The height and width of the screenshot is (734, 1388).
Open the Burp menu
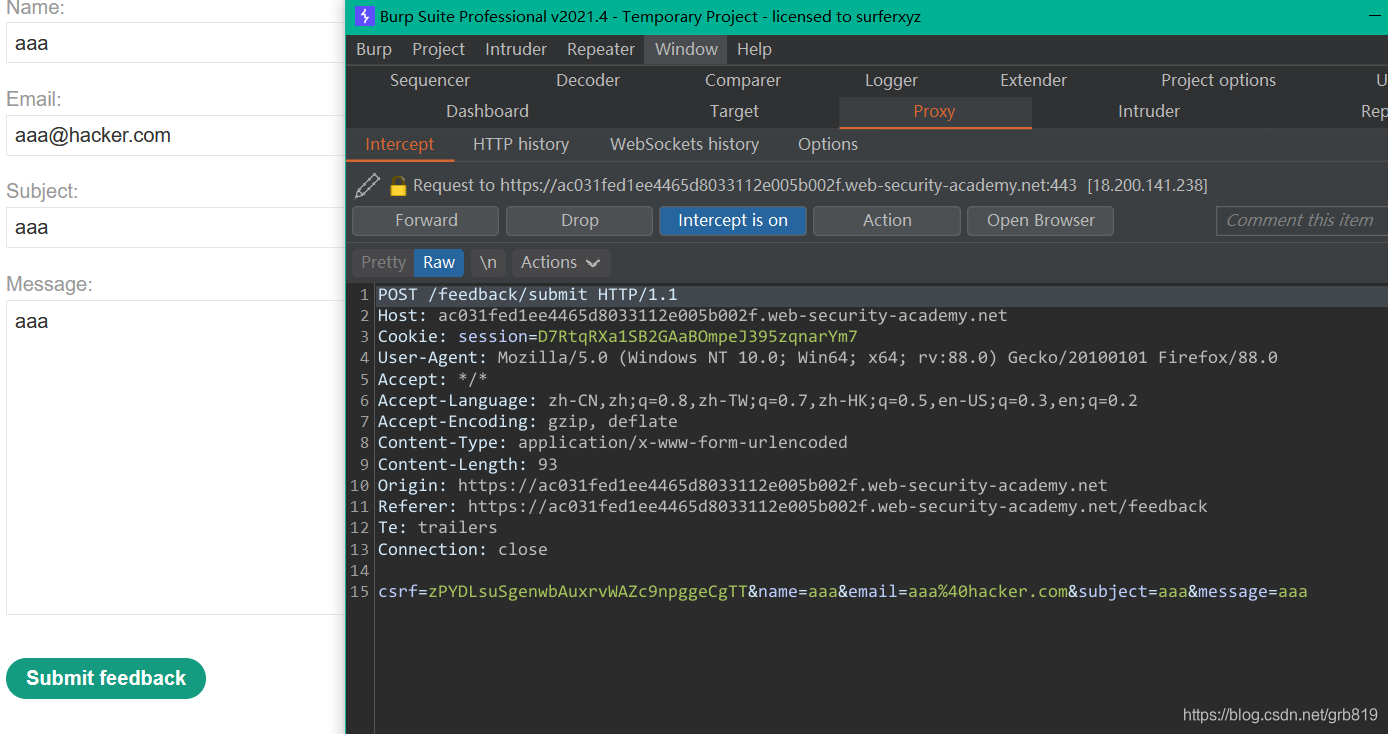[374, 49]
